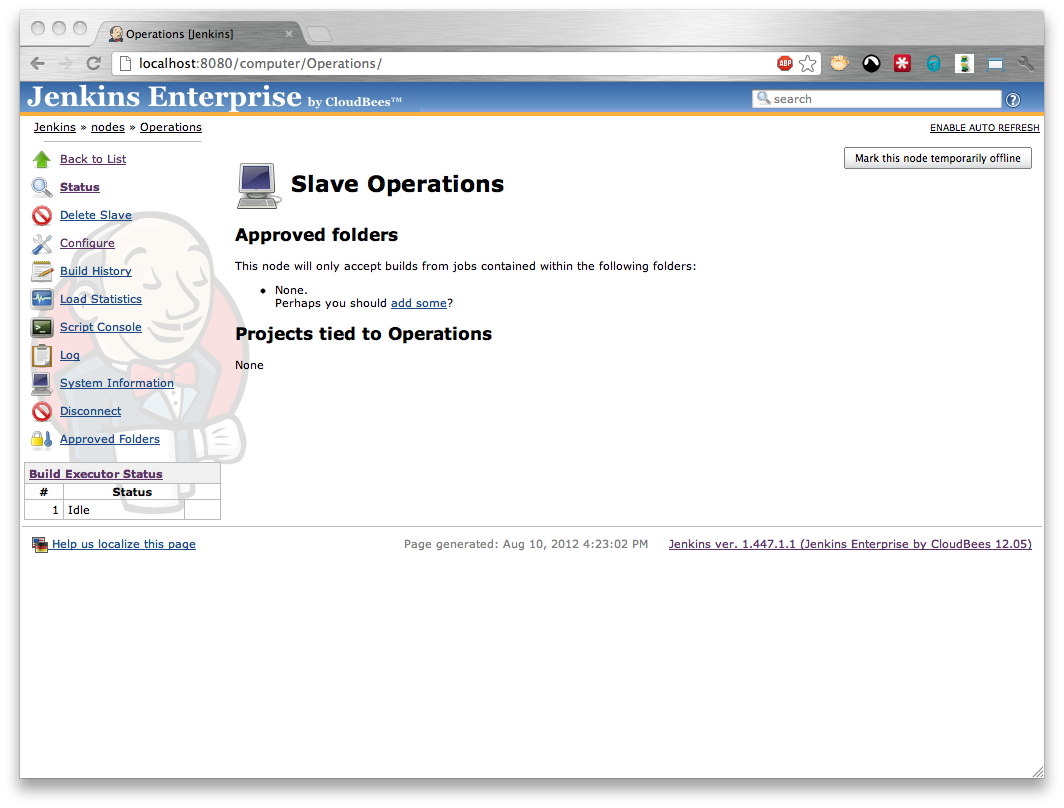Open the Back to List link
The height and width of the screenshot is (808, 1064).
(93, 159)
